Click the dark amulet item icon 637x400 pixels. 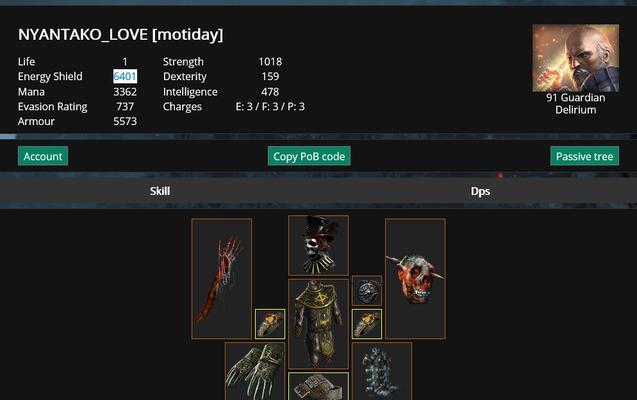coord(367,291)
